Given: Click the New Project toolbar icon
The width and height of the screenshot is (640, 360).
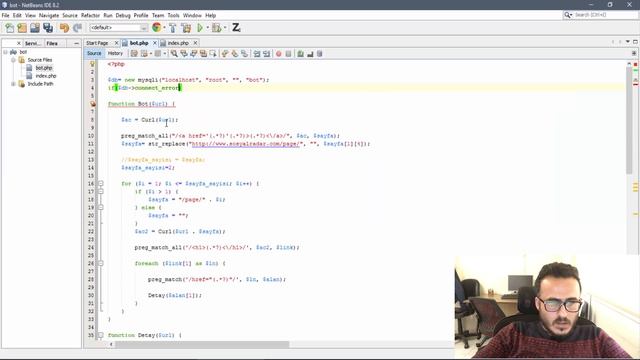Looking at the screenshot, I should (x=22, y=28).
